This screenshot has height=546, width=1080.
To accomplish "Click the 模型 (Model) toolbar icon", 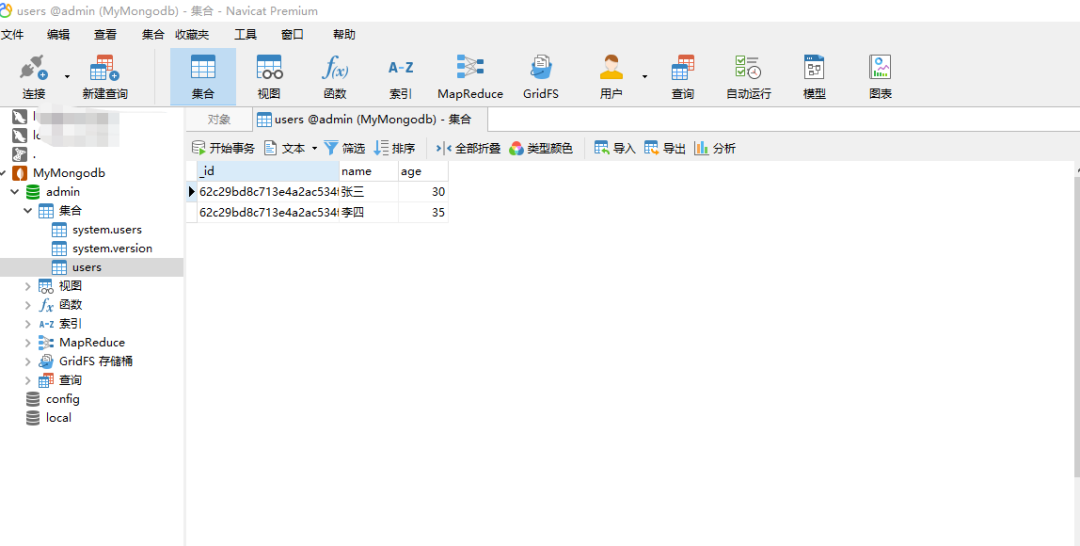I will point(814,75).
